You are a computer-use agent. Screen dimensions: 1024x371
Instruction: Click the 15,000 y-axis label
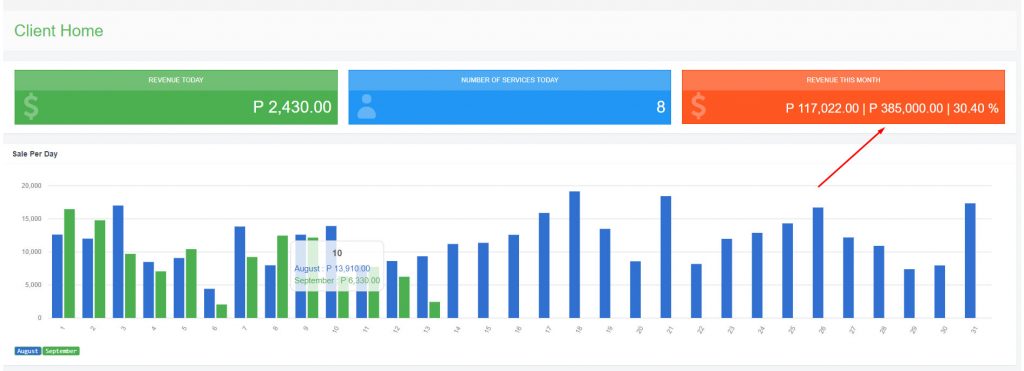31,219
